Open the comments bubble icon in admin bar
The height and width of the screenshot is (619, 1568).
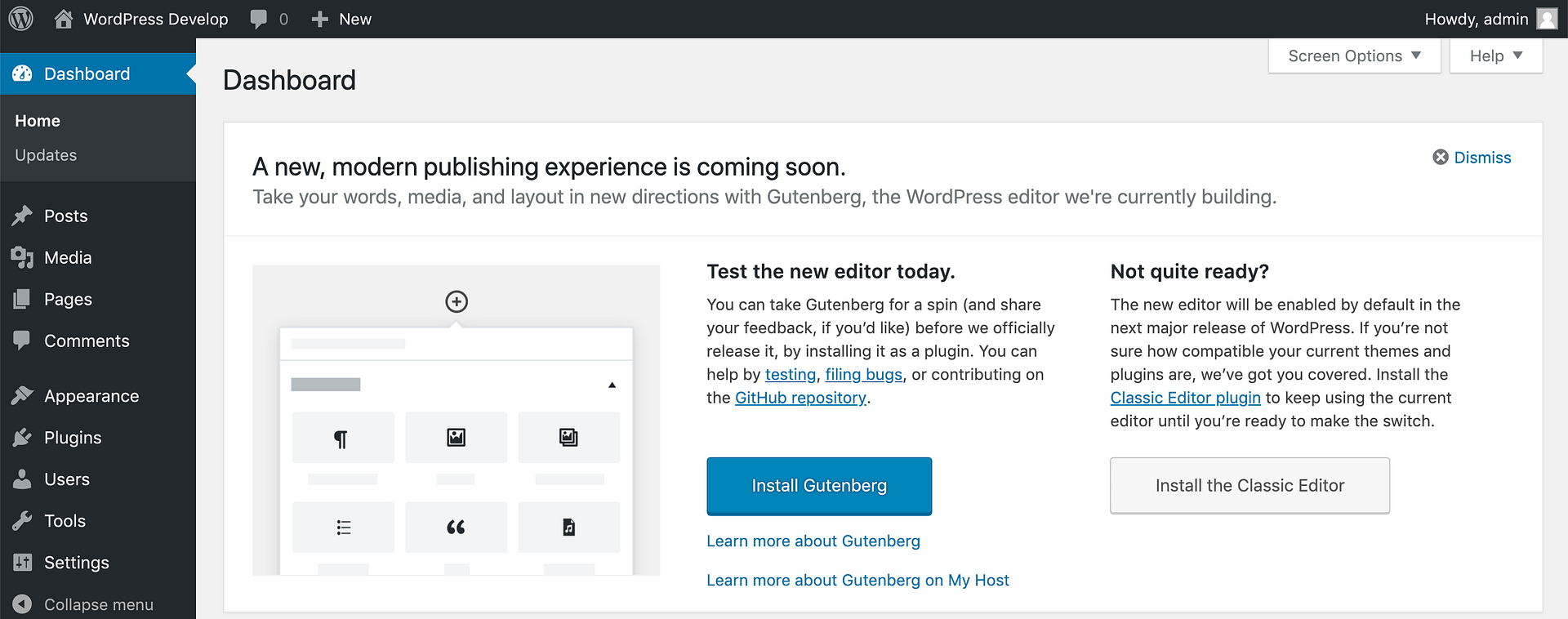pos(259,20)
